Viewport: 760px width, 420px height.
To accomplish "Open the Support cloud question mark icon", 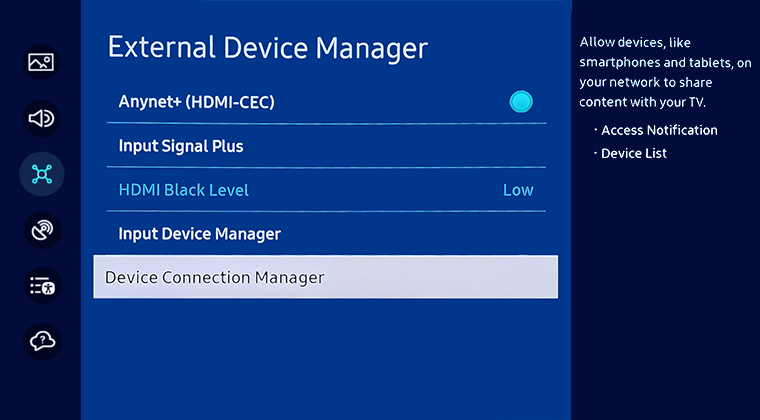I will click(x=41, y=341).
